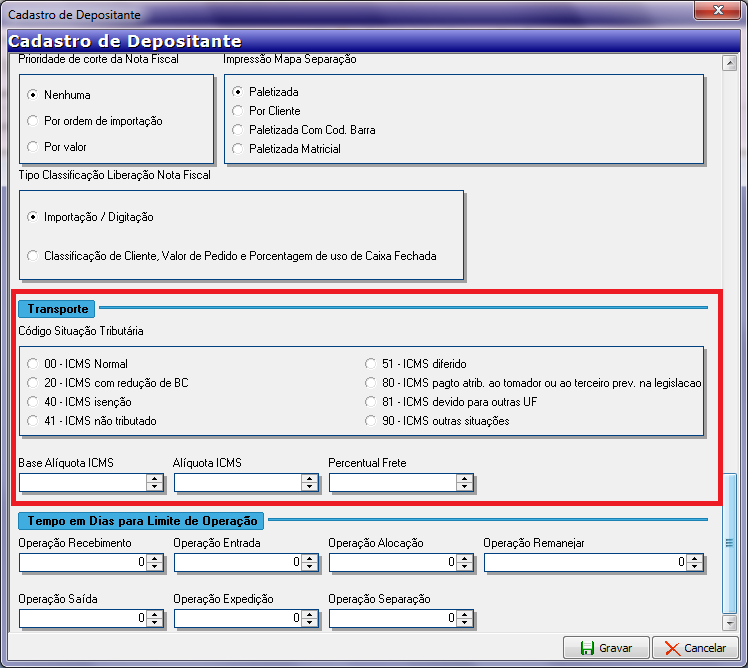Click the Operação Recebimento field

coord(83,563)
